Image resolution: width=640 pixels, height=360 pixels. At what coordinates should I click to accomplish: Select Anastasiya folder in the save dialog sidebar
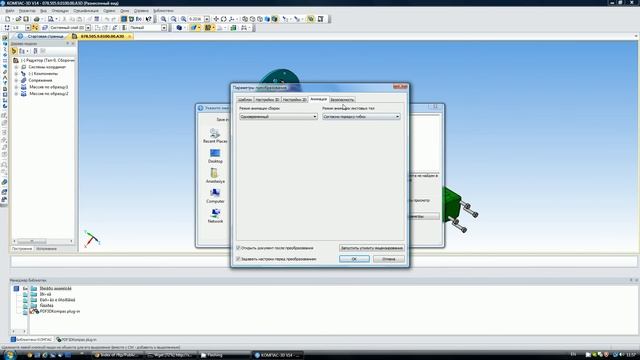pos(215,176)
